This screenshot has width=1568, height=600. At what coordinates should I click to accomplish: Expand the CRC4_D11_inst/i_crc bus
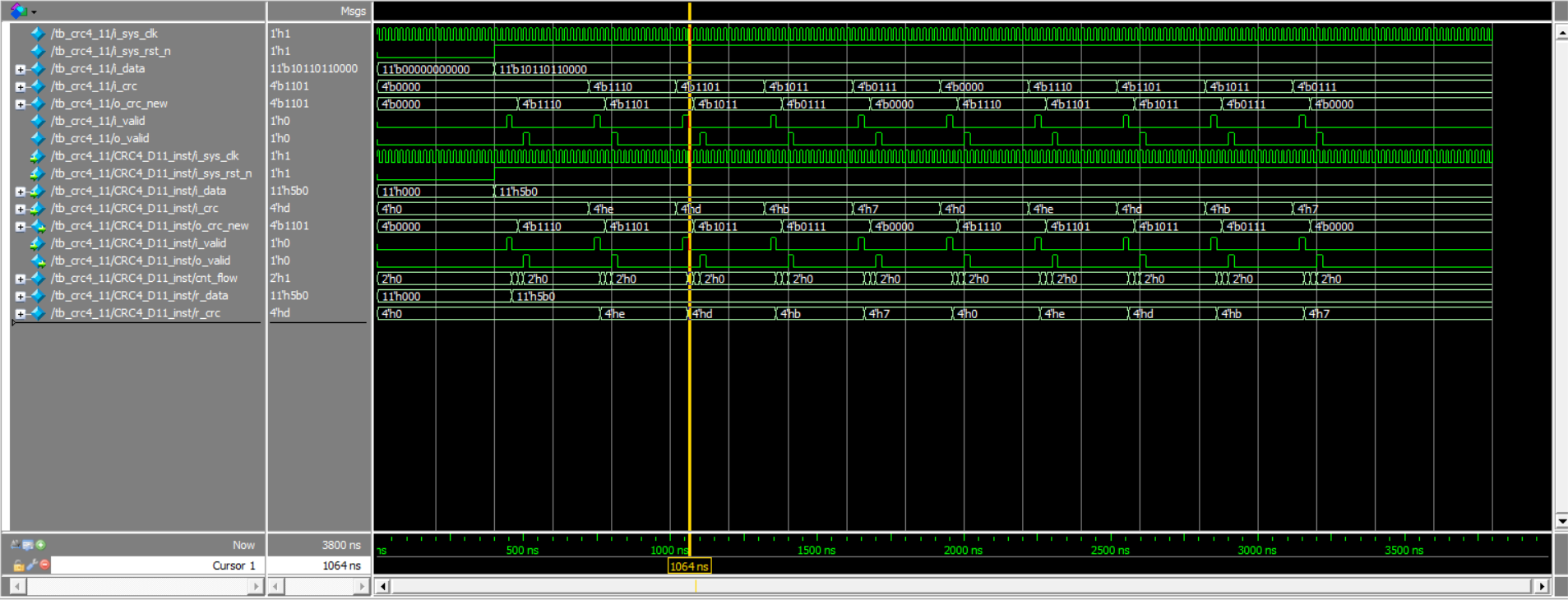click(20, 209)
